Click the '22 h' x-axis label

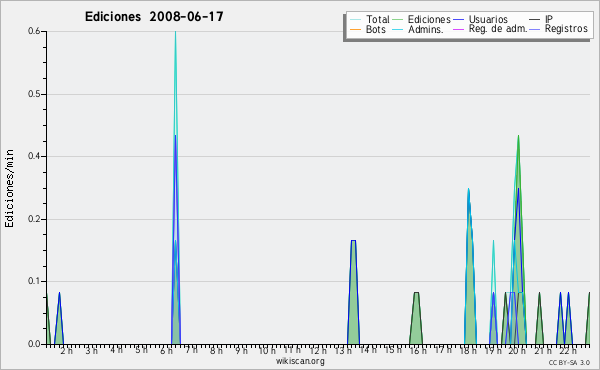point(568,351)
